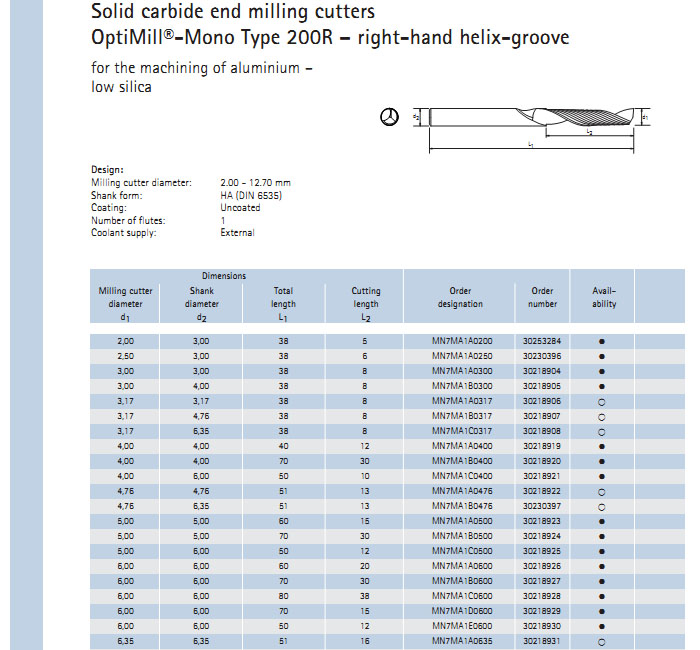700x650 pixels.
Task: Click the hollow availability circle for order 30218906
Action: (x=602, y=401)
